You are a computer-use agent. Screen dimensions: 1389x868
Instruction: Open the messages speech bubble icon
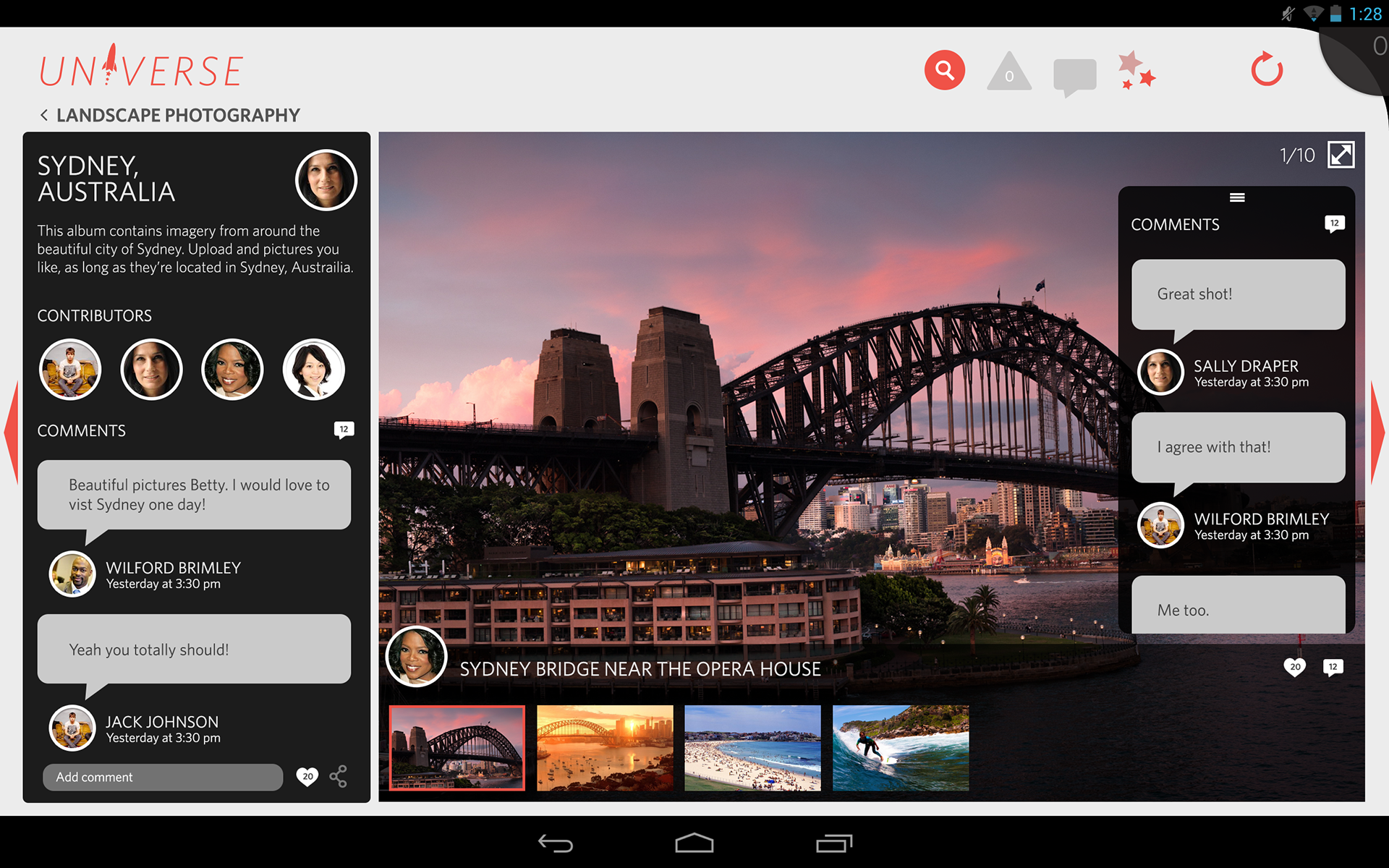click(1074, 75)
